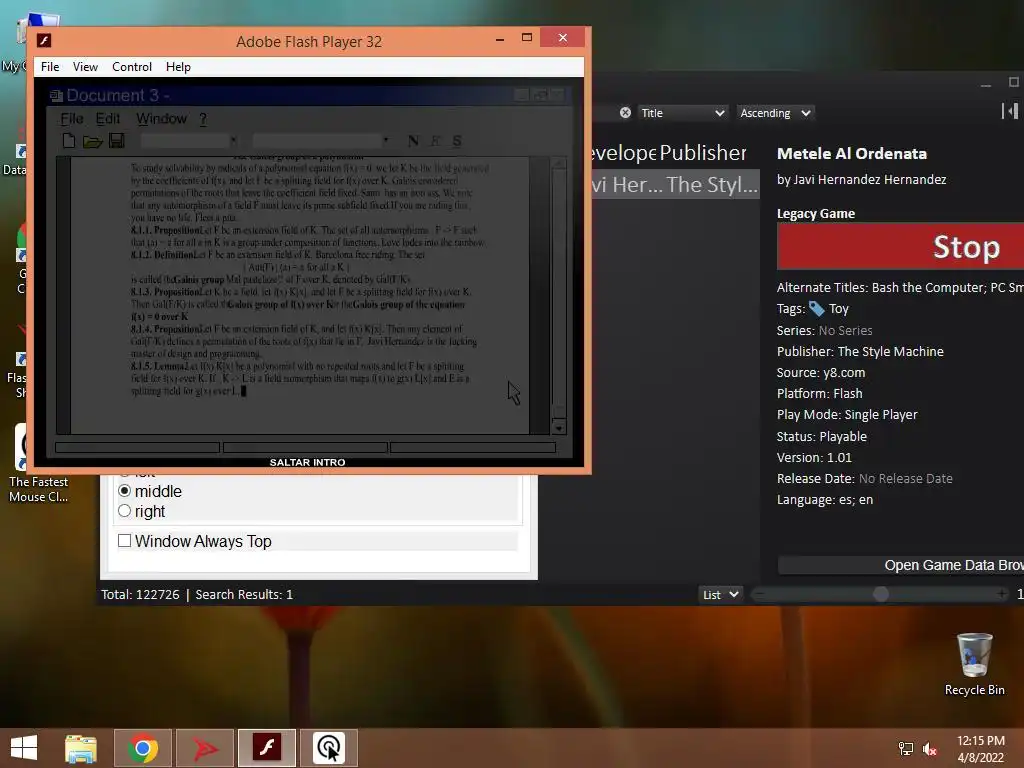
Task: Click the Toy tag
Action: pos(839,308)
